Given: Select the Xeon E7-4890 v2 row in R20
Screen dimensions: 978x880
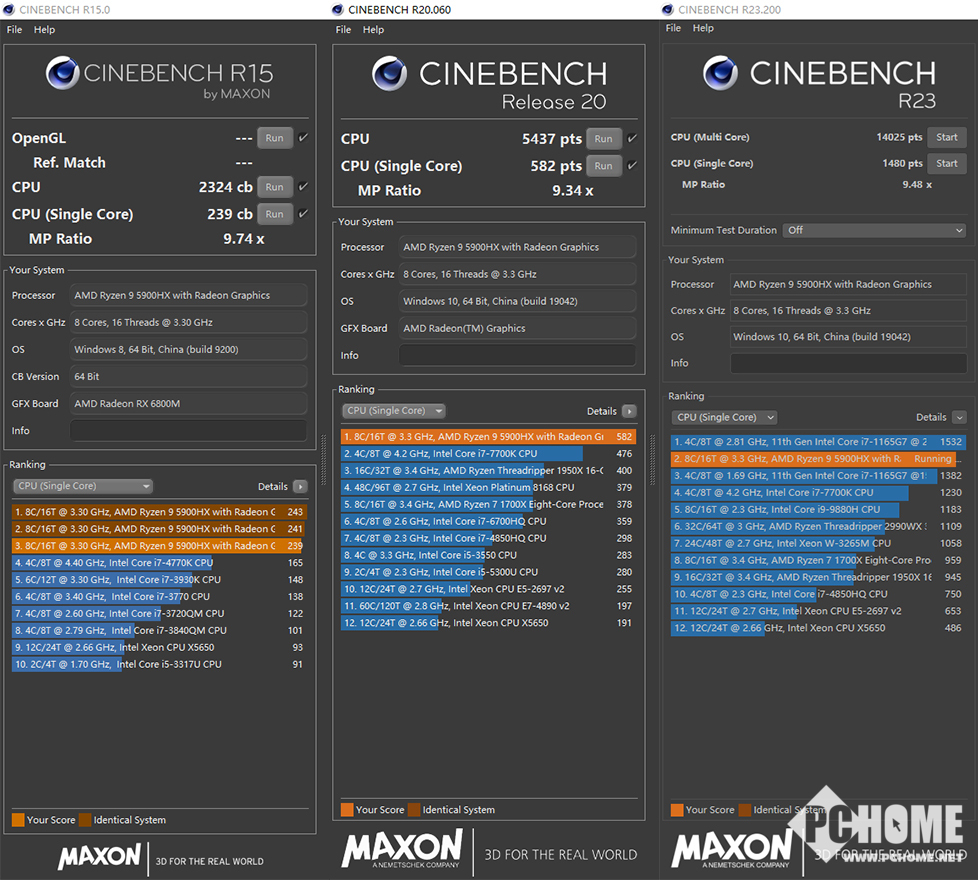Looking at the screenshot, I should tap(488, 606).
